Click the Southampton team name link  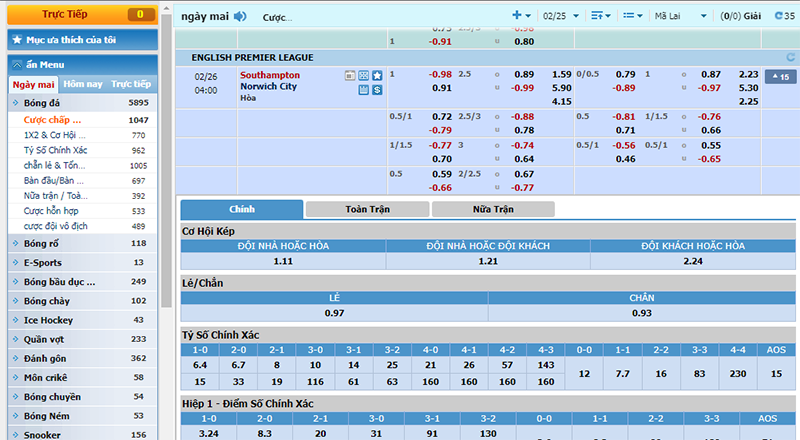pyautogui.click(x=269, y=75)
